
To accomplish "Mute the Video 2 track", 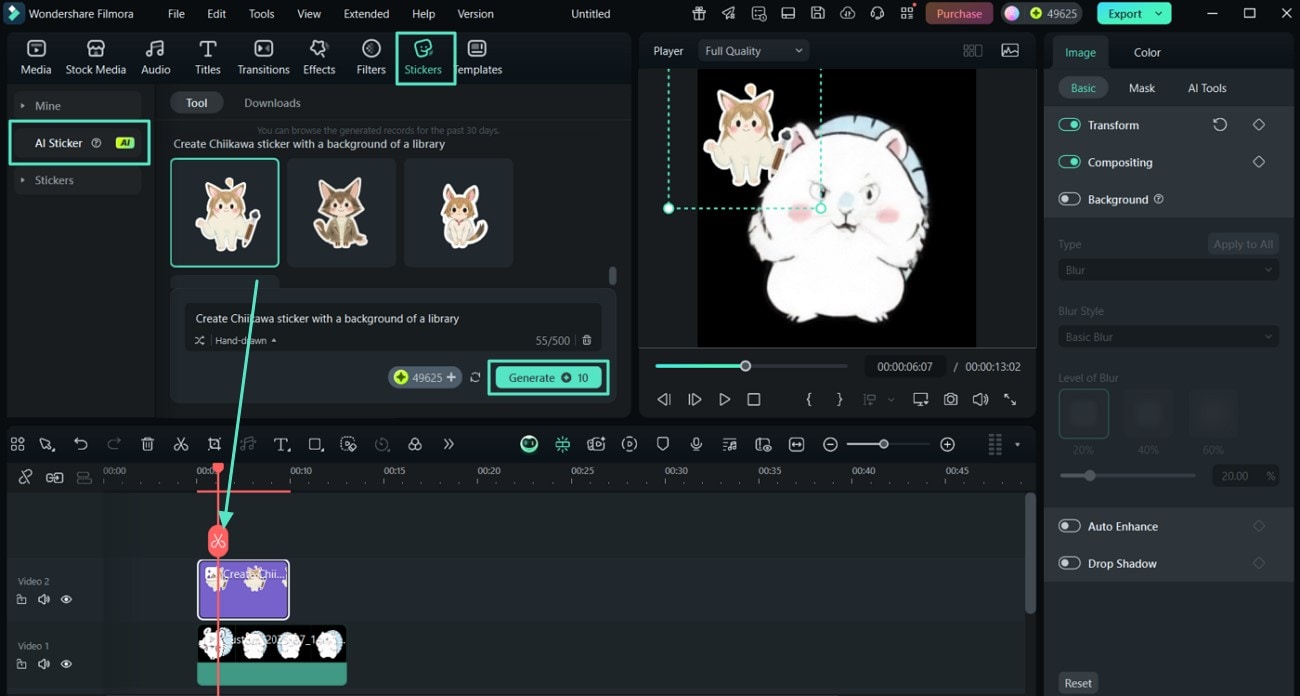I will [x=44, y=600].
